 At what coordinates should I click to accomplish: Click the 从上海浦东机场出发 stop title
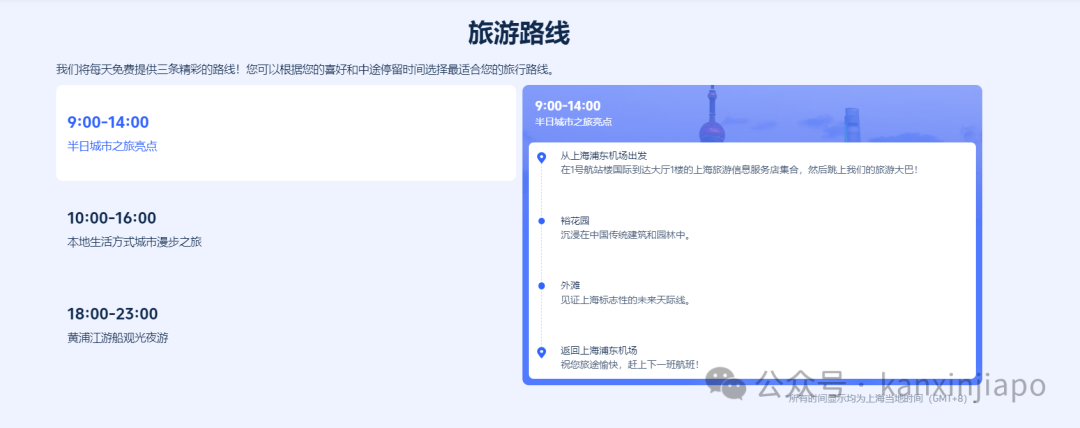[603, 156]
